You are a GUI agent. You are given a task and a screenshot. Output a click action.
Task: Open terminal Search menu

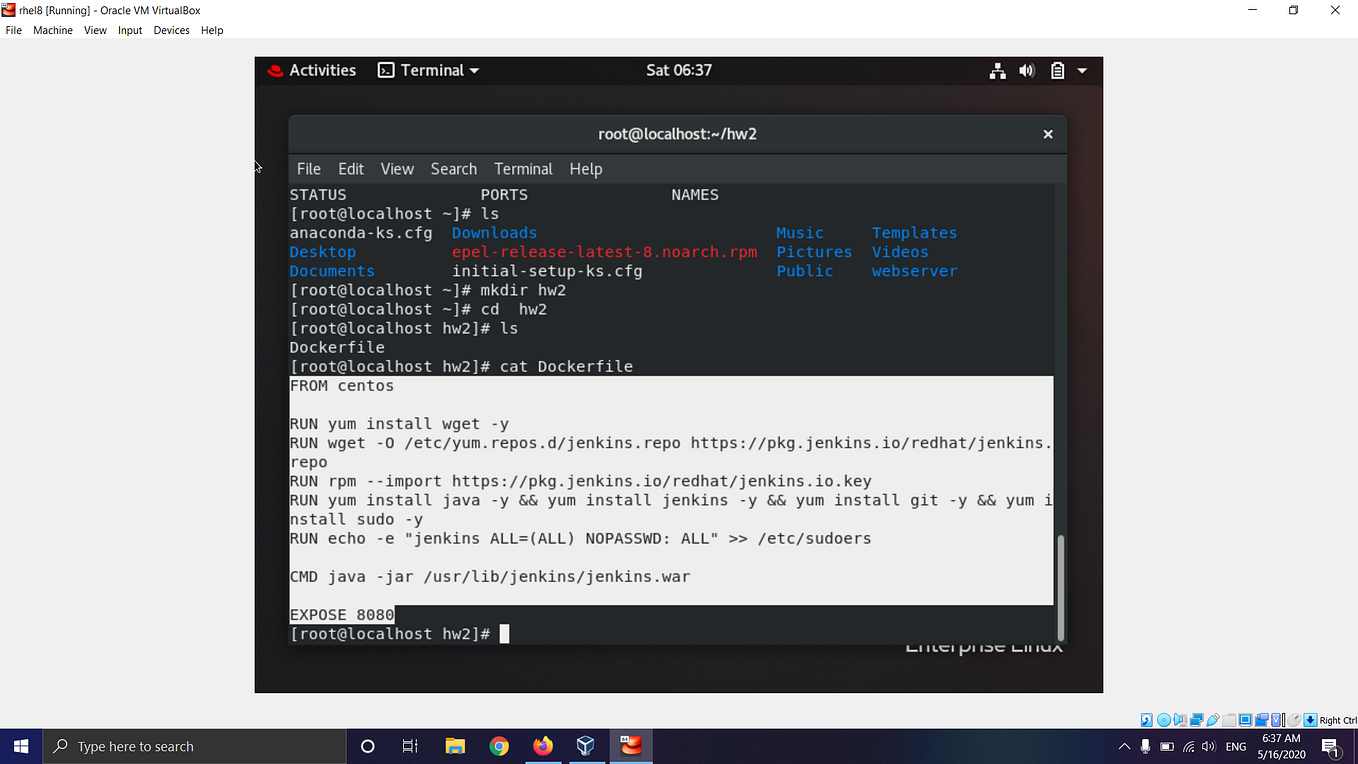[454, 169]
